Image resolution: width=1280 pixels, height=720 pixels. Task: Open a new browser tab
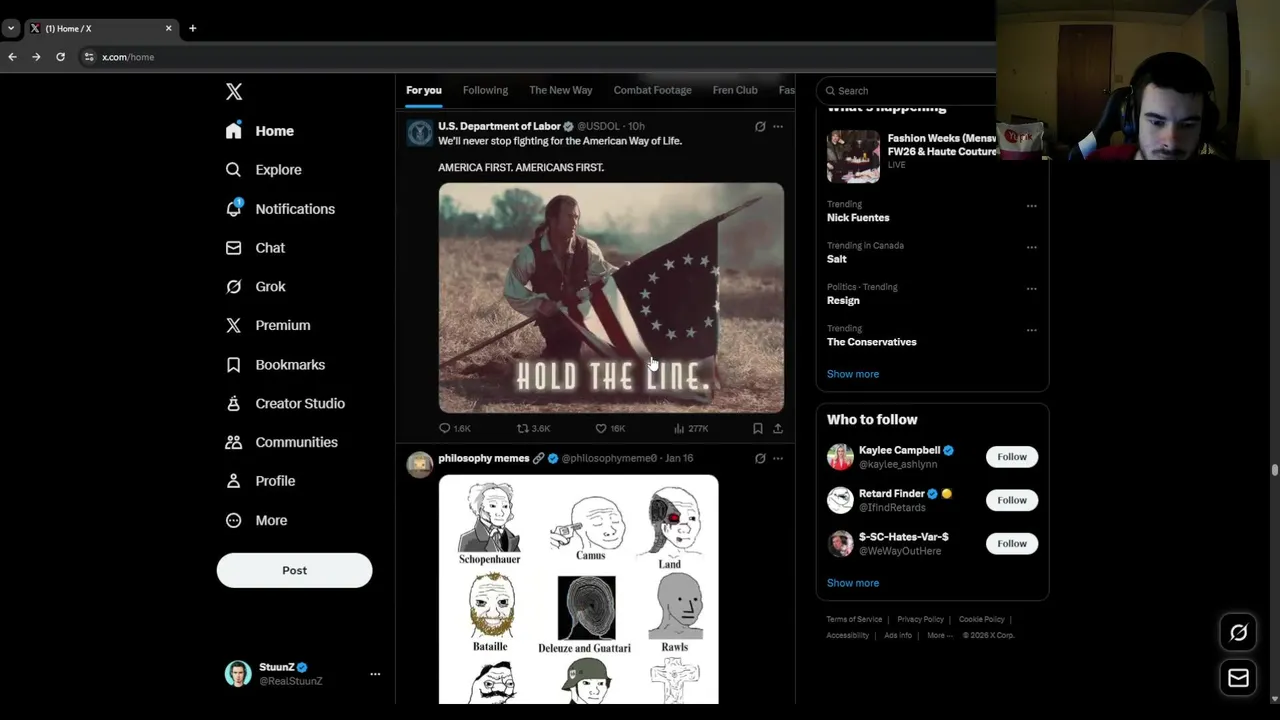point(192,28)
